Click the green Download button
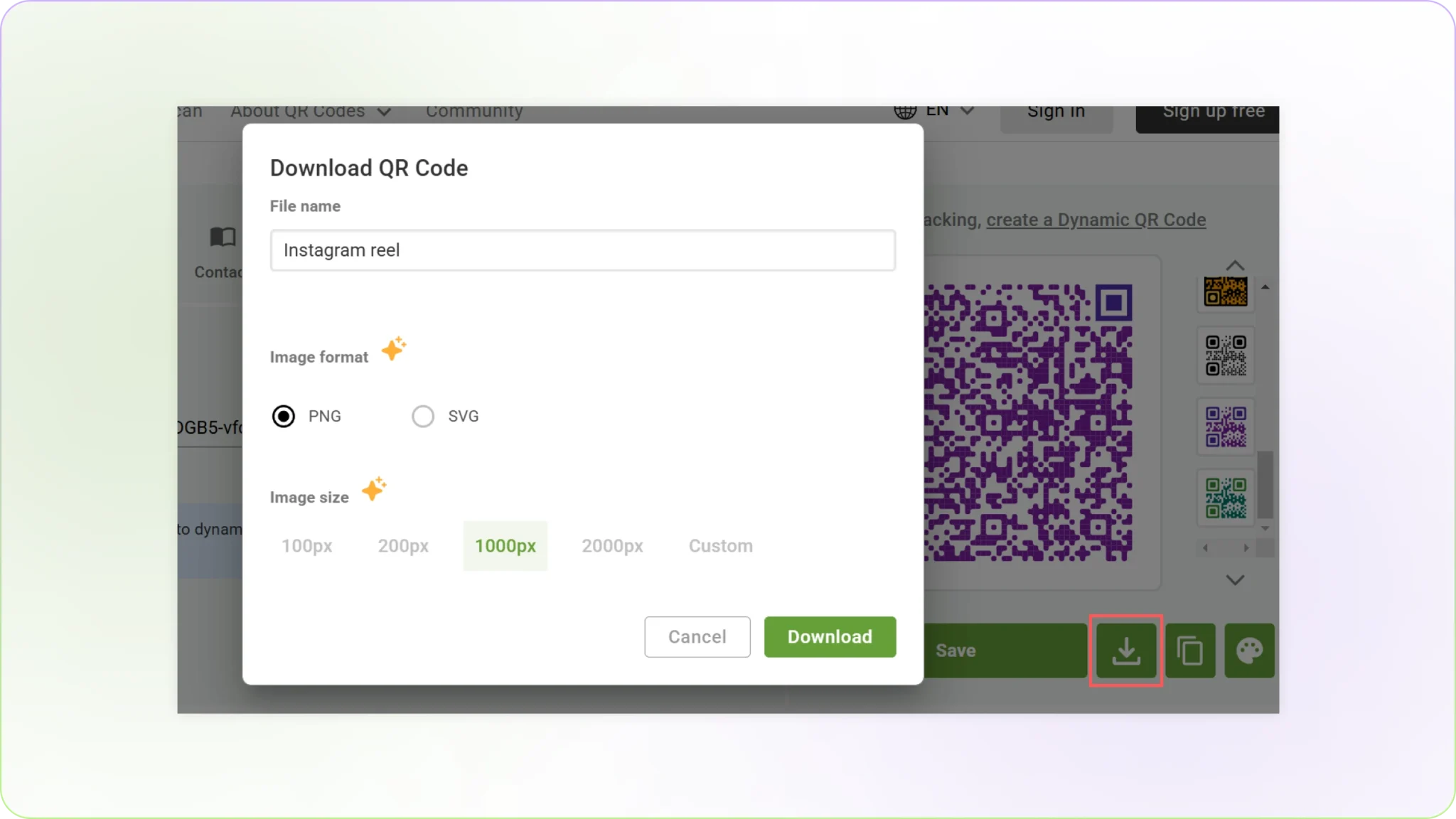 [x=830, y=636]
